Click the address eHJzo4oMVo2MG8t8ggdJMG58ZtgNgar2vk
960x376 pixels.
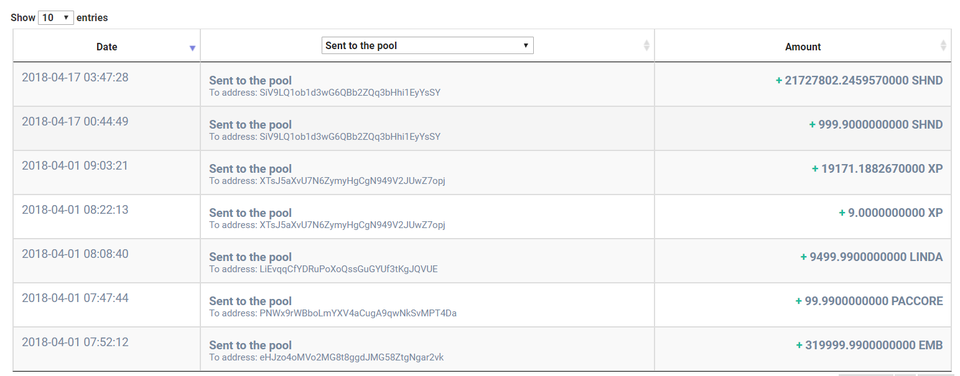point(351,357)
